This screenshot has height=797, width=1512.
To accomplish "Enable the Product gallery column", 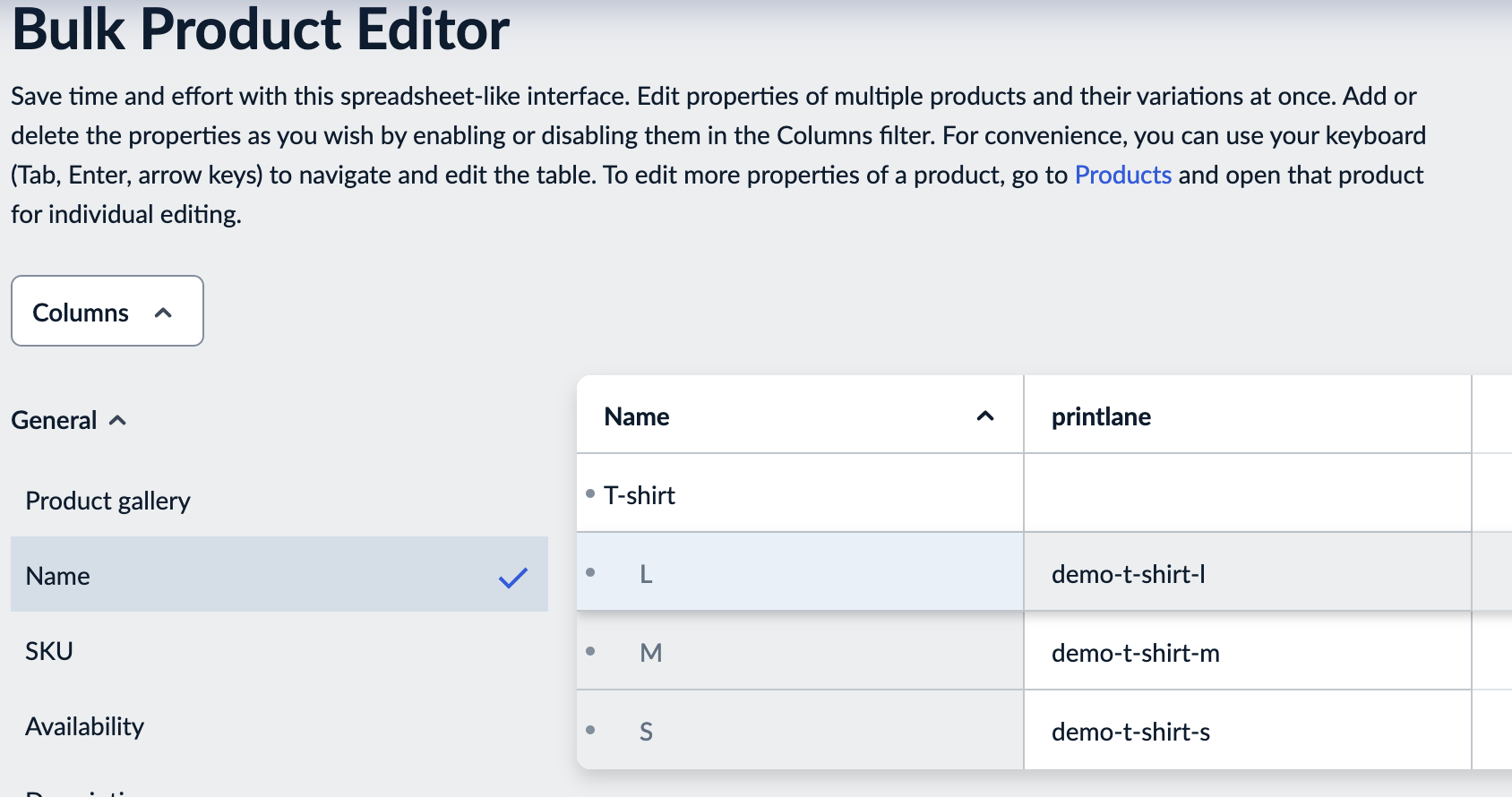I will click(107, 501).
